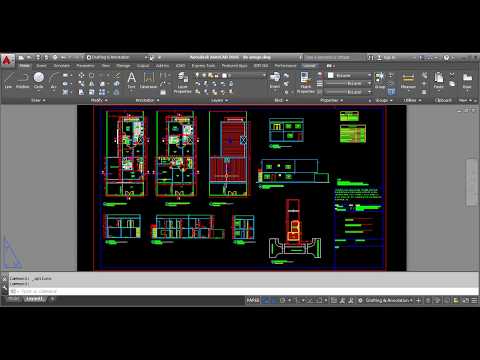Click the search keyword field
This screenshot has height=360, width=480.
pyautogui.click(x=334, y=58)
